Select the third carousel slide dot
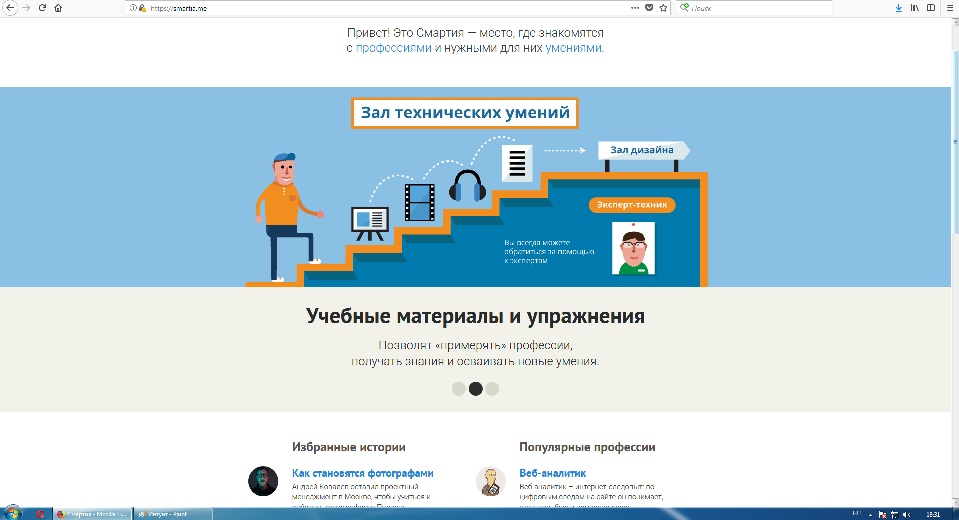Viewport: 959px width, 520px height. (x=492, y=389)
